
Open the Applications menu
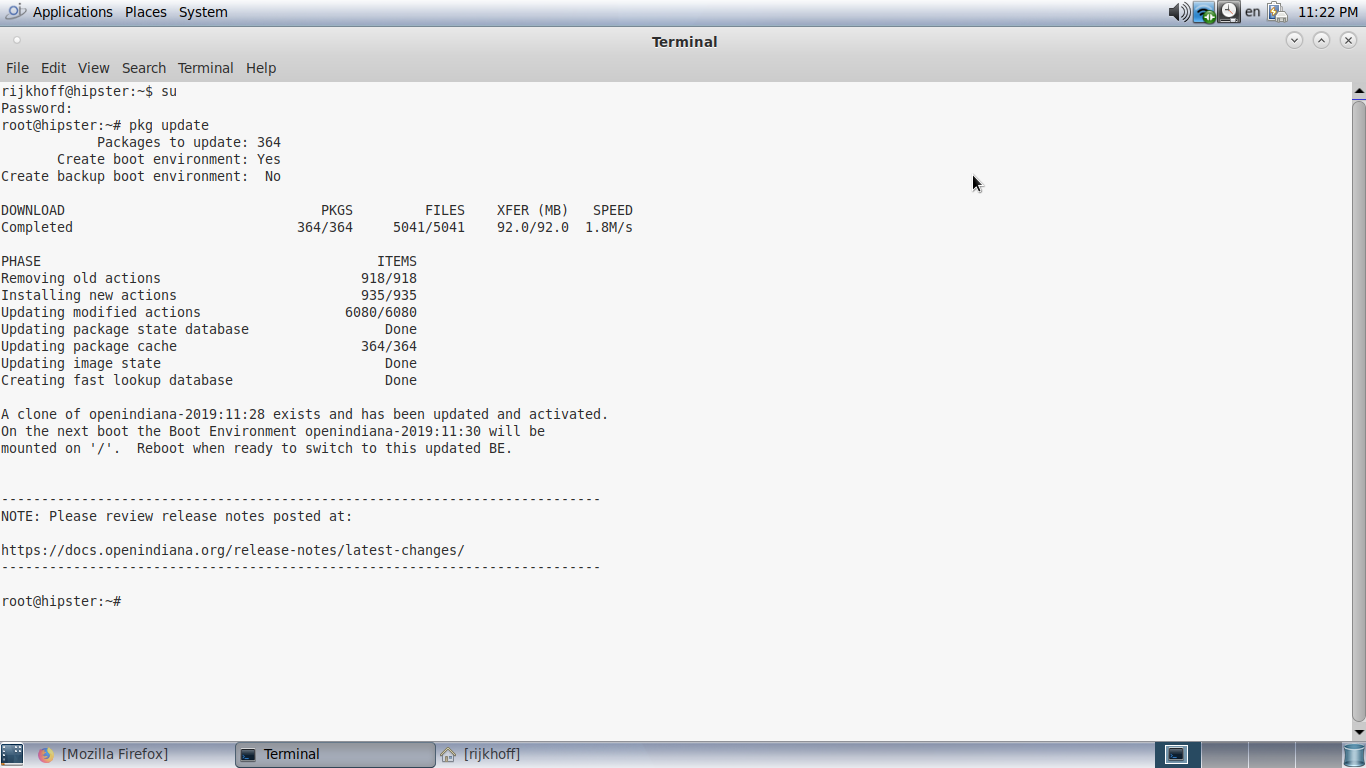click(73, 12)
